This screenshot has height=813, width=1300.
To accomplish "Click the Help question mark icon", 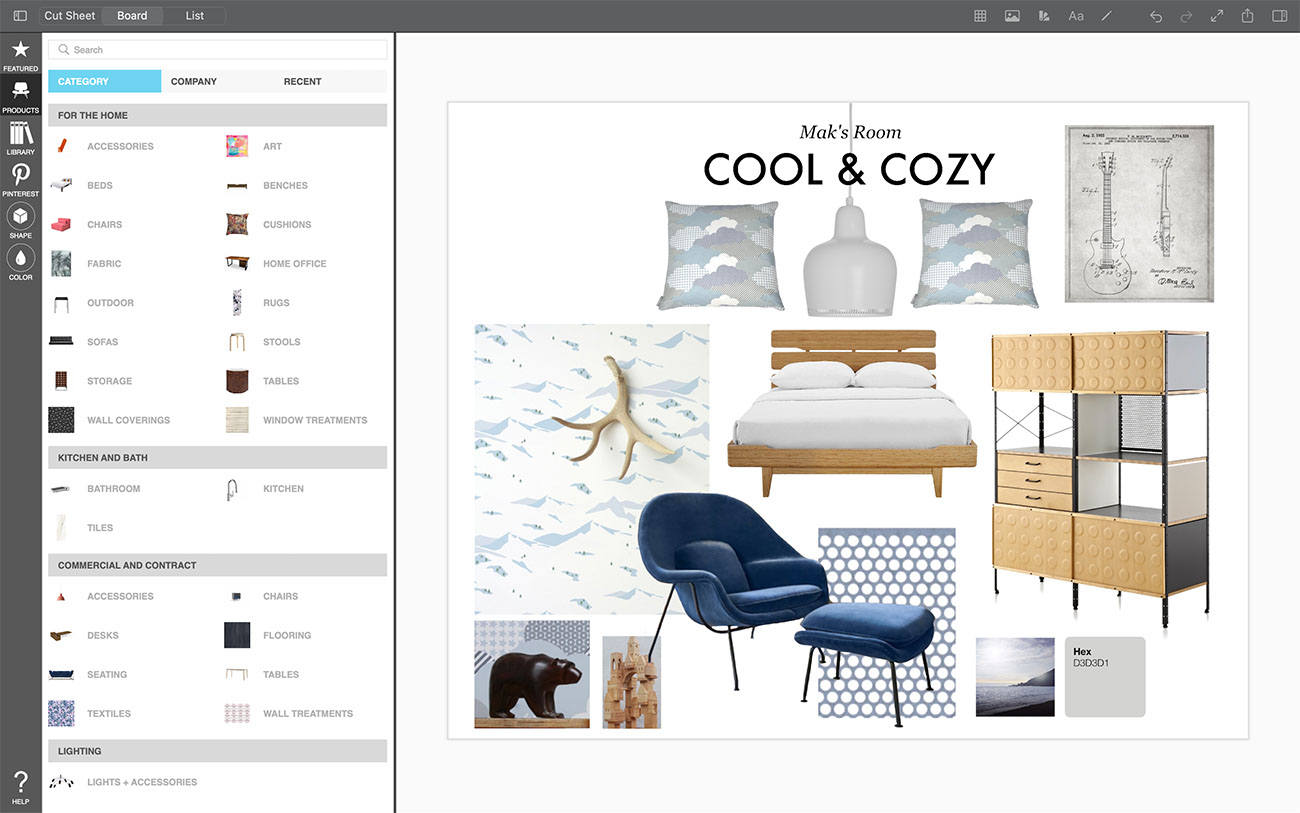I will tap(20, 787).
